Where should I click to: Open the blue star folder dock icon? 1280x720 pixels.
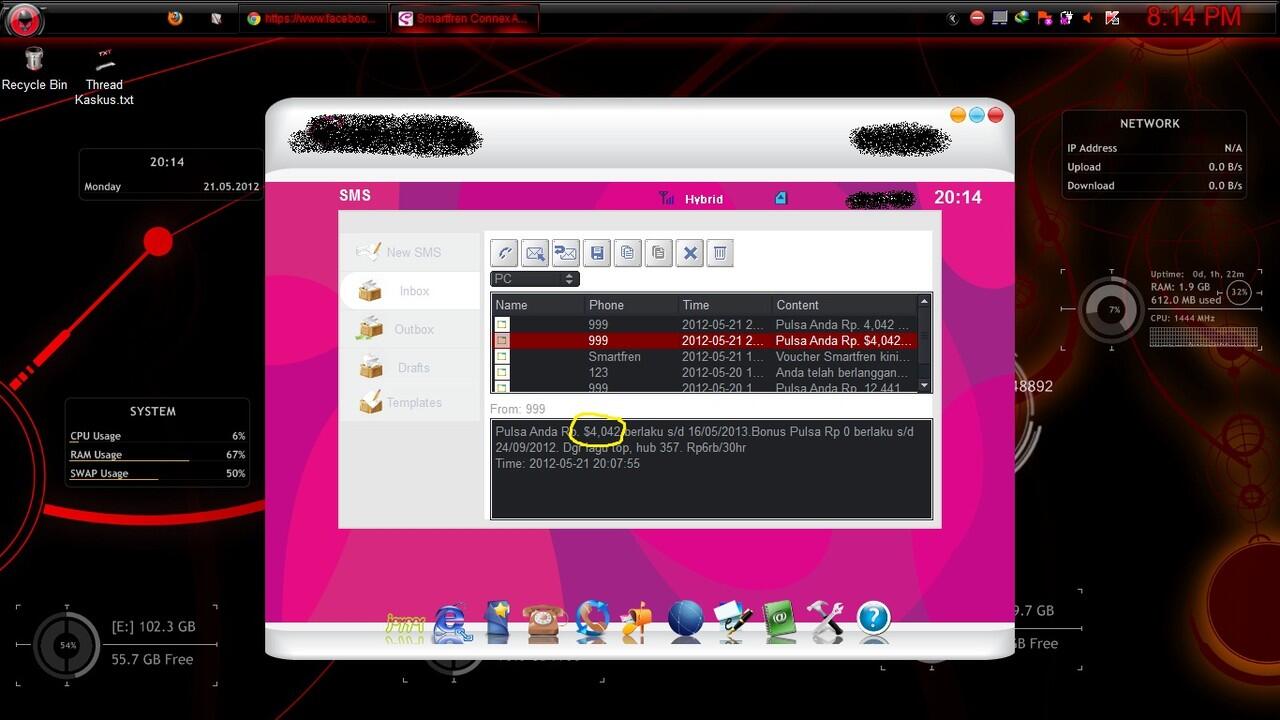498,621
